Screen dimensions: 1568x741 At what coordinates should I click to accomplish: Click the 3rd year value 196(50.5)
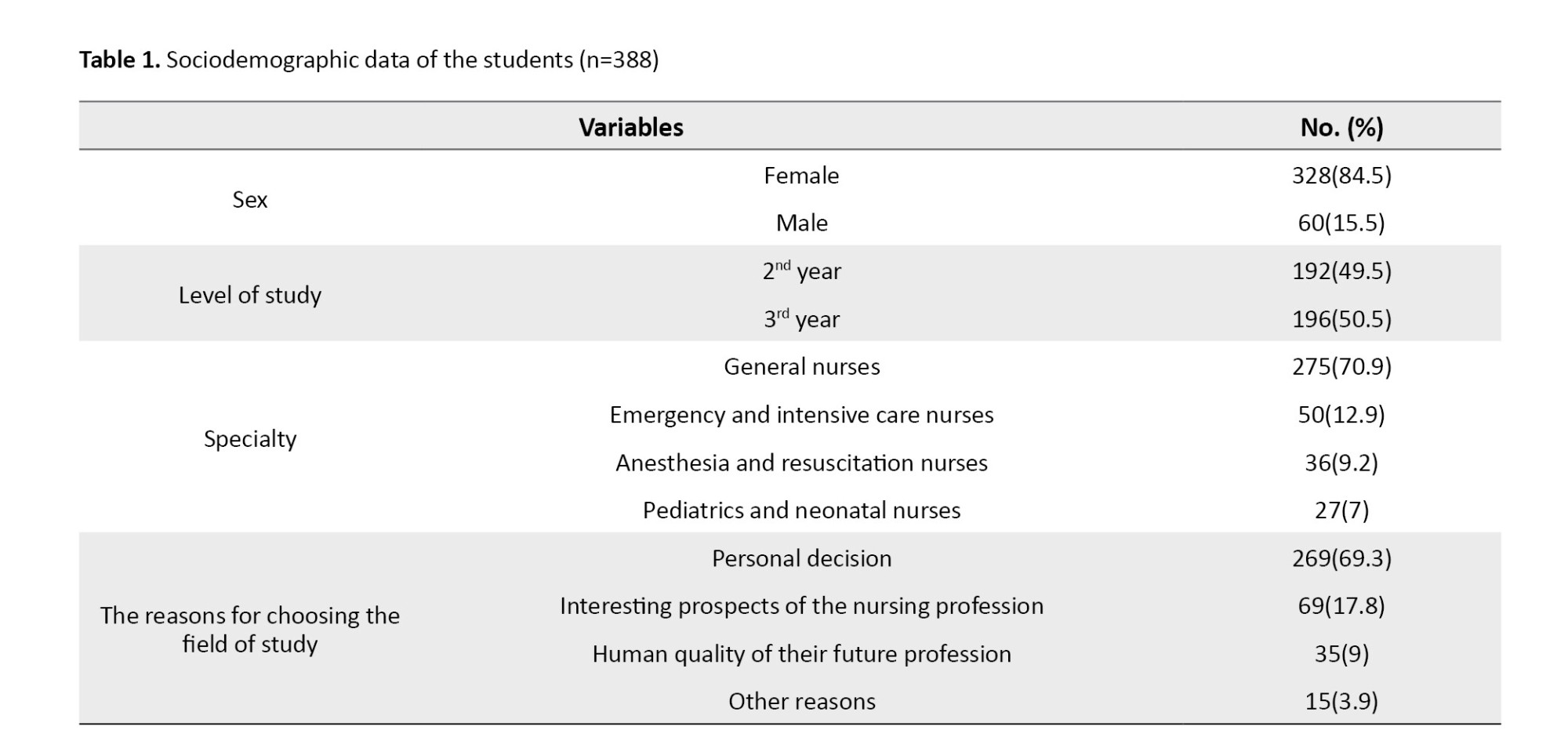1341,319
